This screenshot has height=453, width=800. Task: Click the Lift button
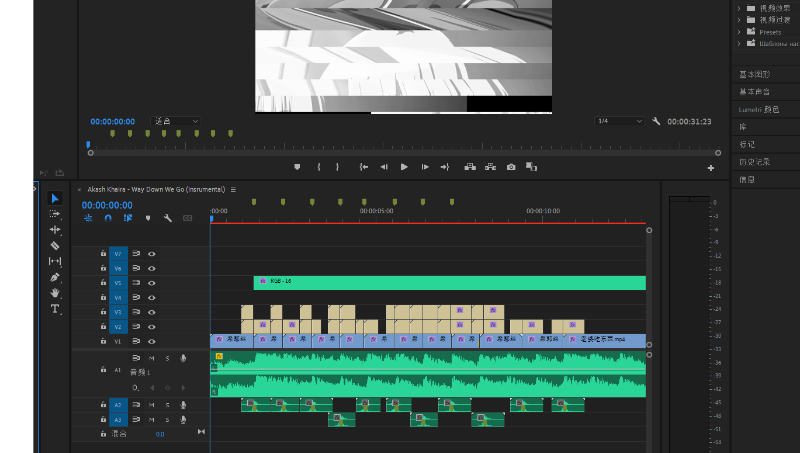tap(470, 167)
